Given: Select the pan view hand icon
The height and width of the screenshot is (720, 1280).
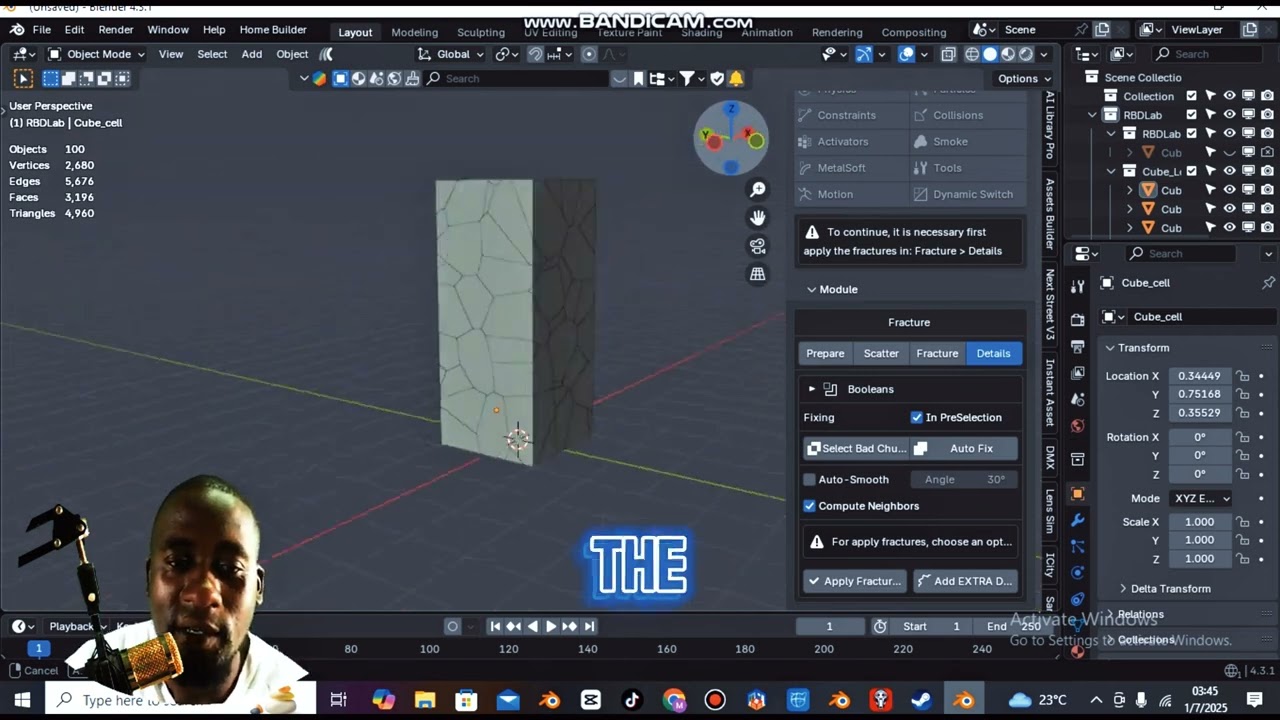Looking at the screenshot, I should click(758, 218).
